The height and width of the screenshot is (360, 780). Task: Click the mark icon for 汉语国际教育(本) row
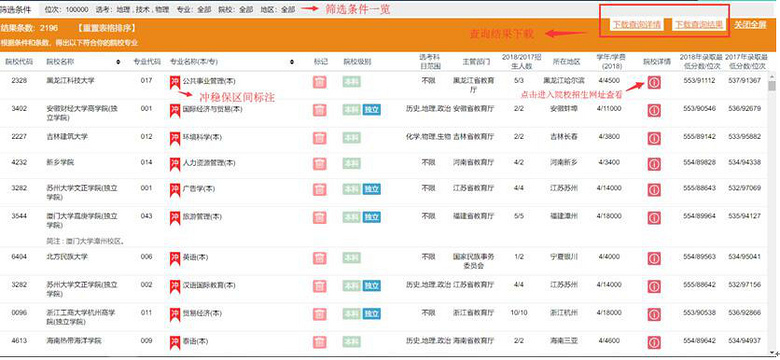(x=320, y=286)
